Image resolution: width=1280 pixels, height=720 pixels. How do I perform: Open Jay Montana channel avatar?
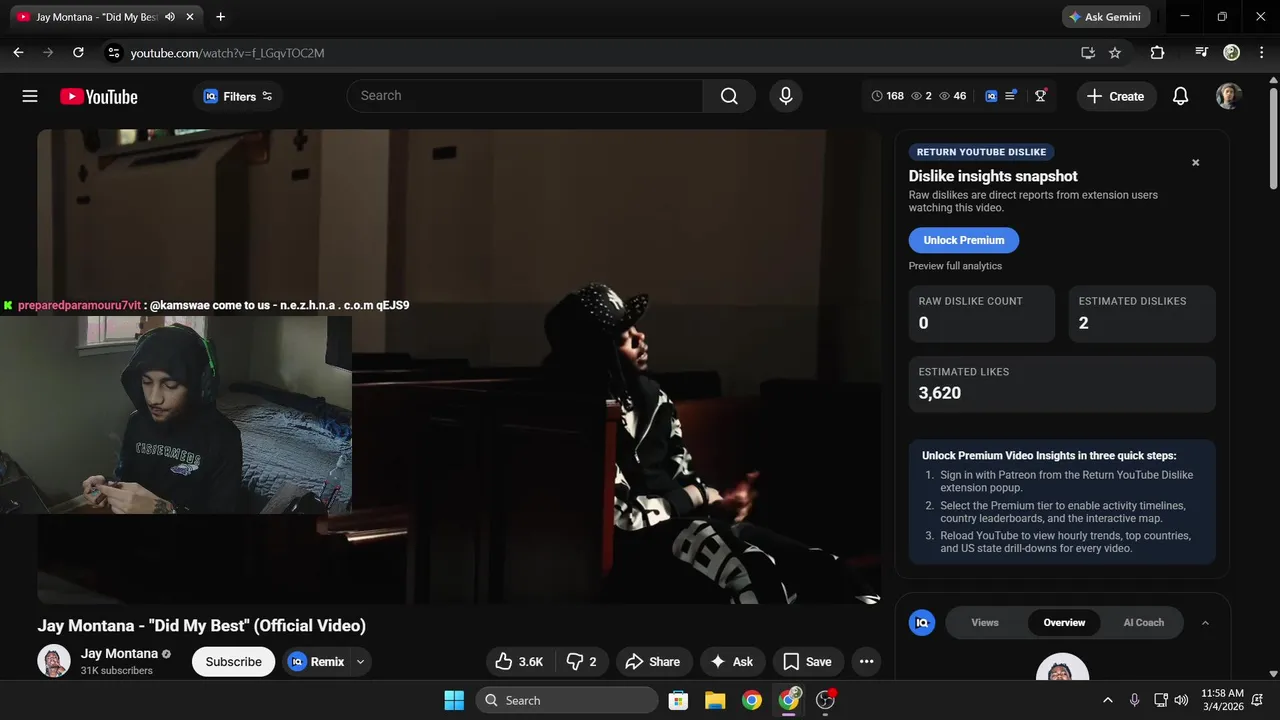tap(54, 661)
